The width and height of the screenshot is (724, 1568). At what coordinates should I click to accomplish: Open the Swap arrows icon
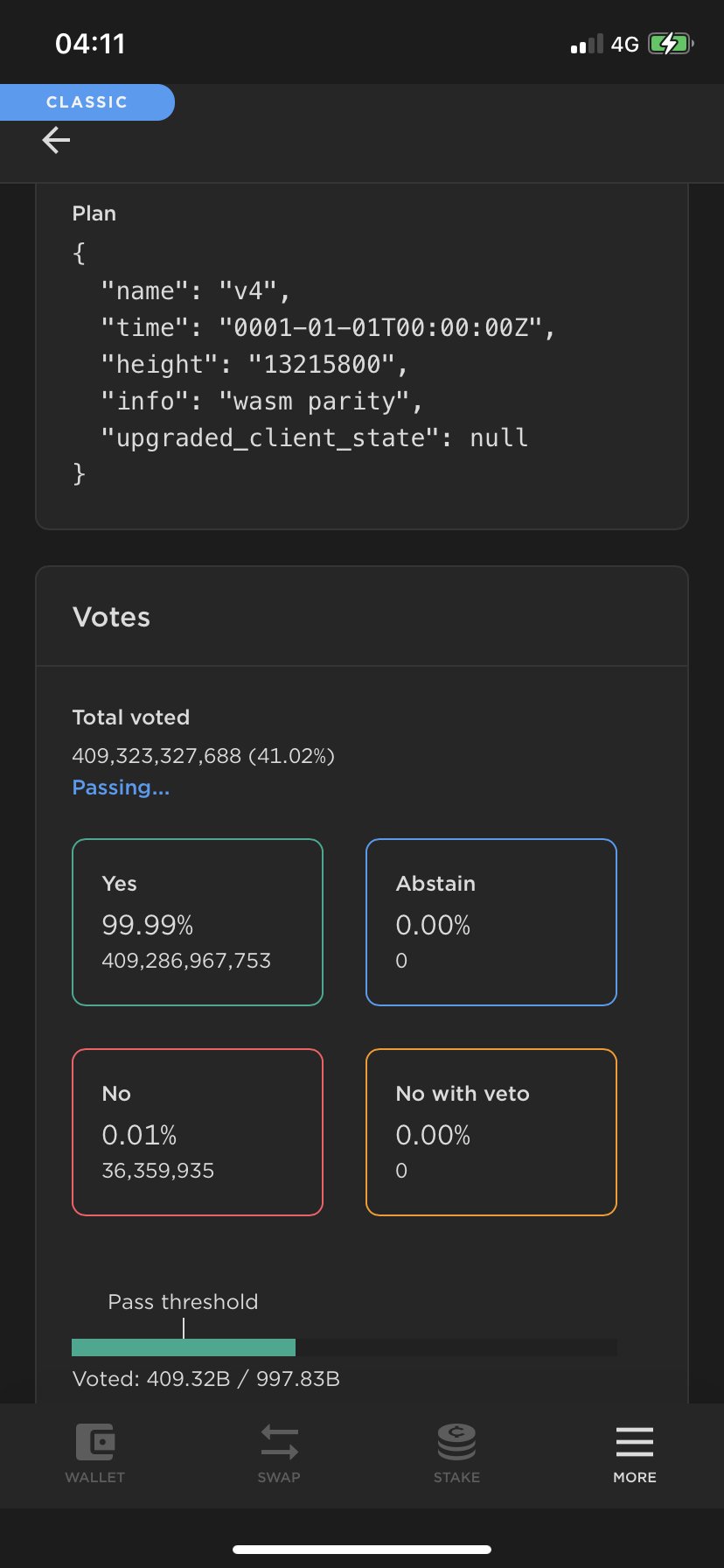(x=279, y=1443)
